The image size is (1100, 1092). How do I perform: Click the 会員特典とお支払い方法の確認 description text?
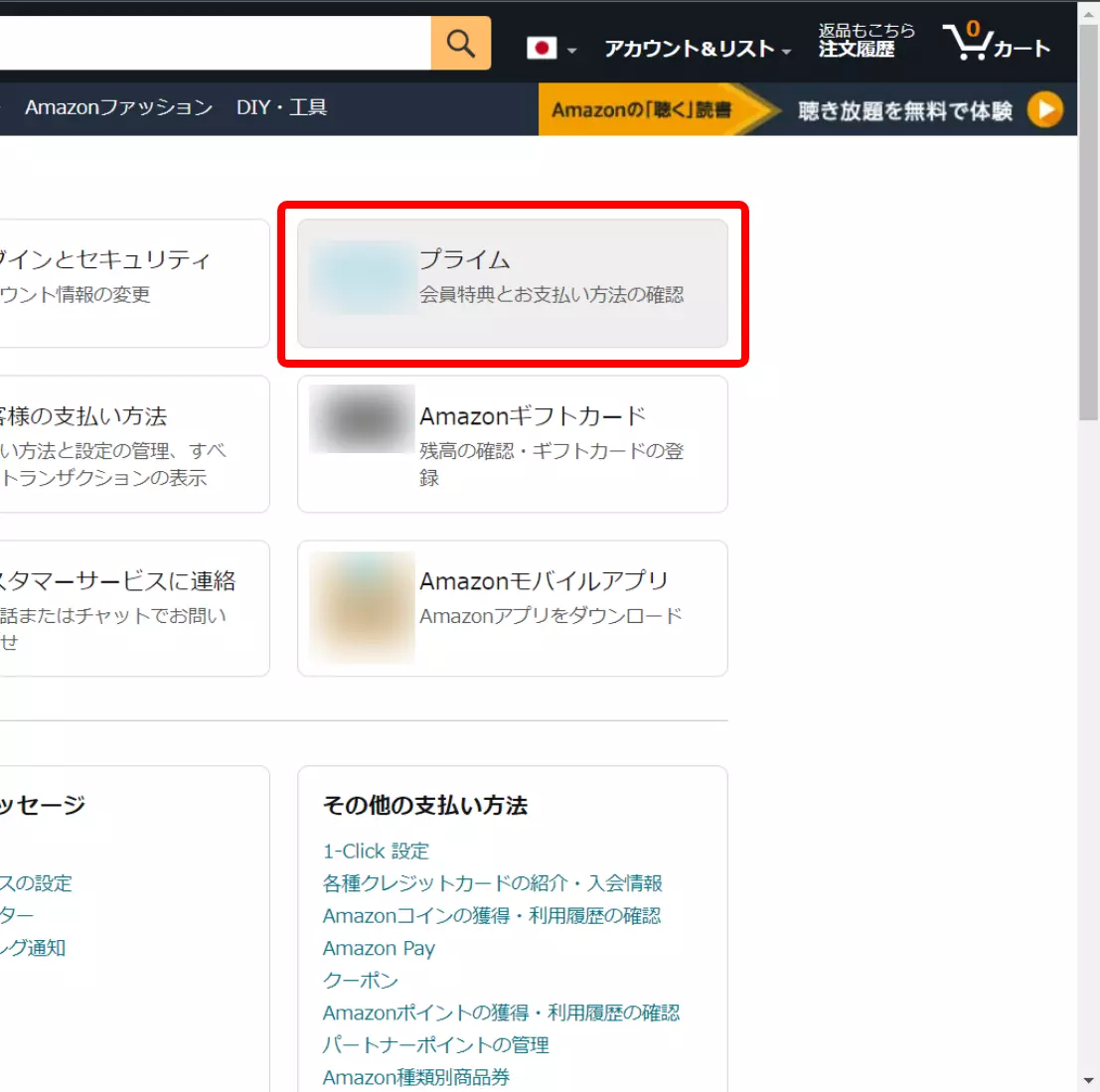click(x=551, y=294)
